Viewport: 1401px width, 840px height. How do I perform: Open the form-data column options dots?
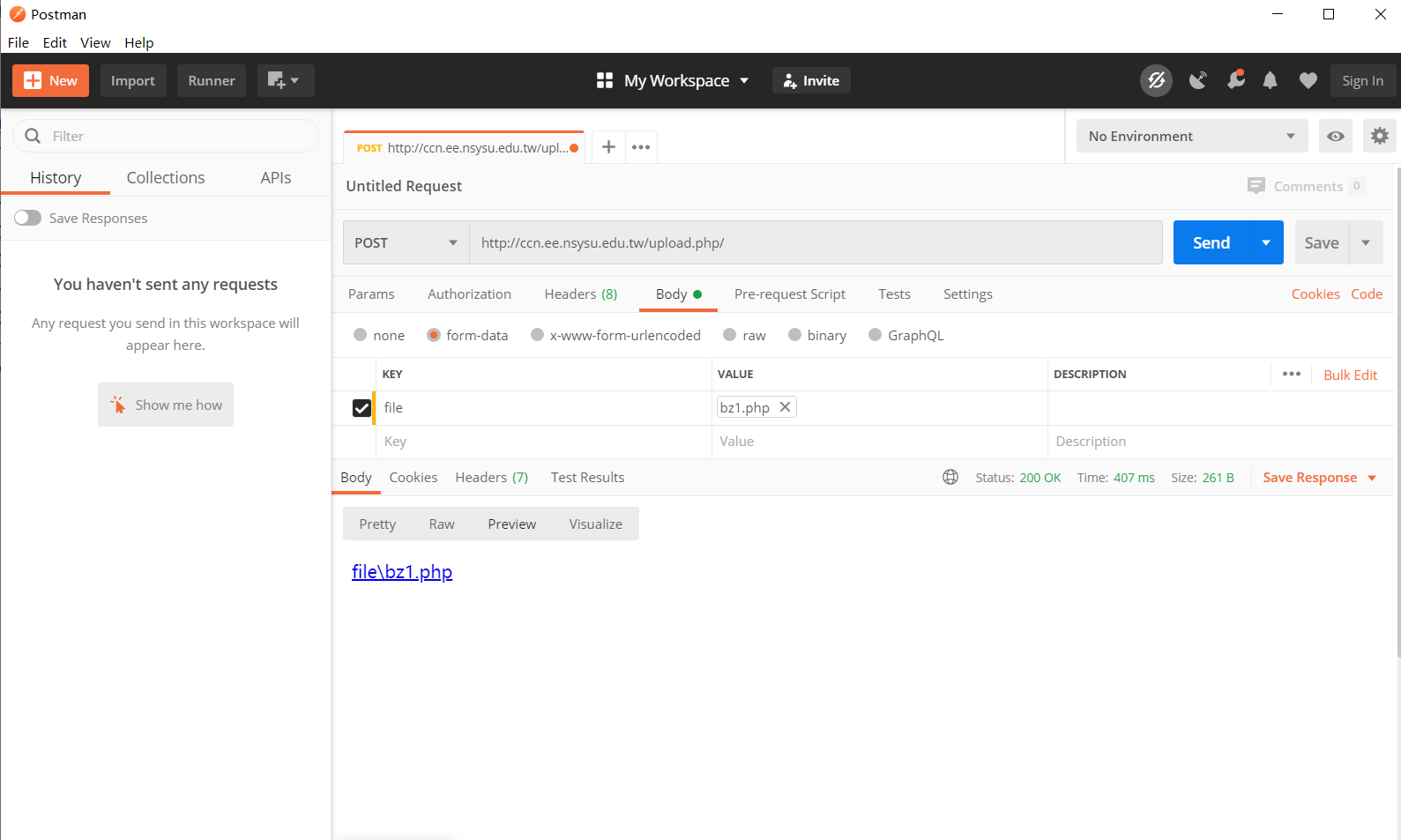[x=1292, y=374]
